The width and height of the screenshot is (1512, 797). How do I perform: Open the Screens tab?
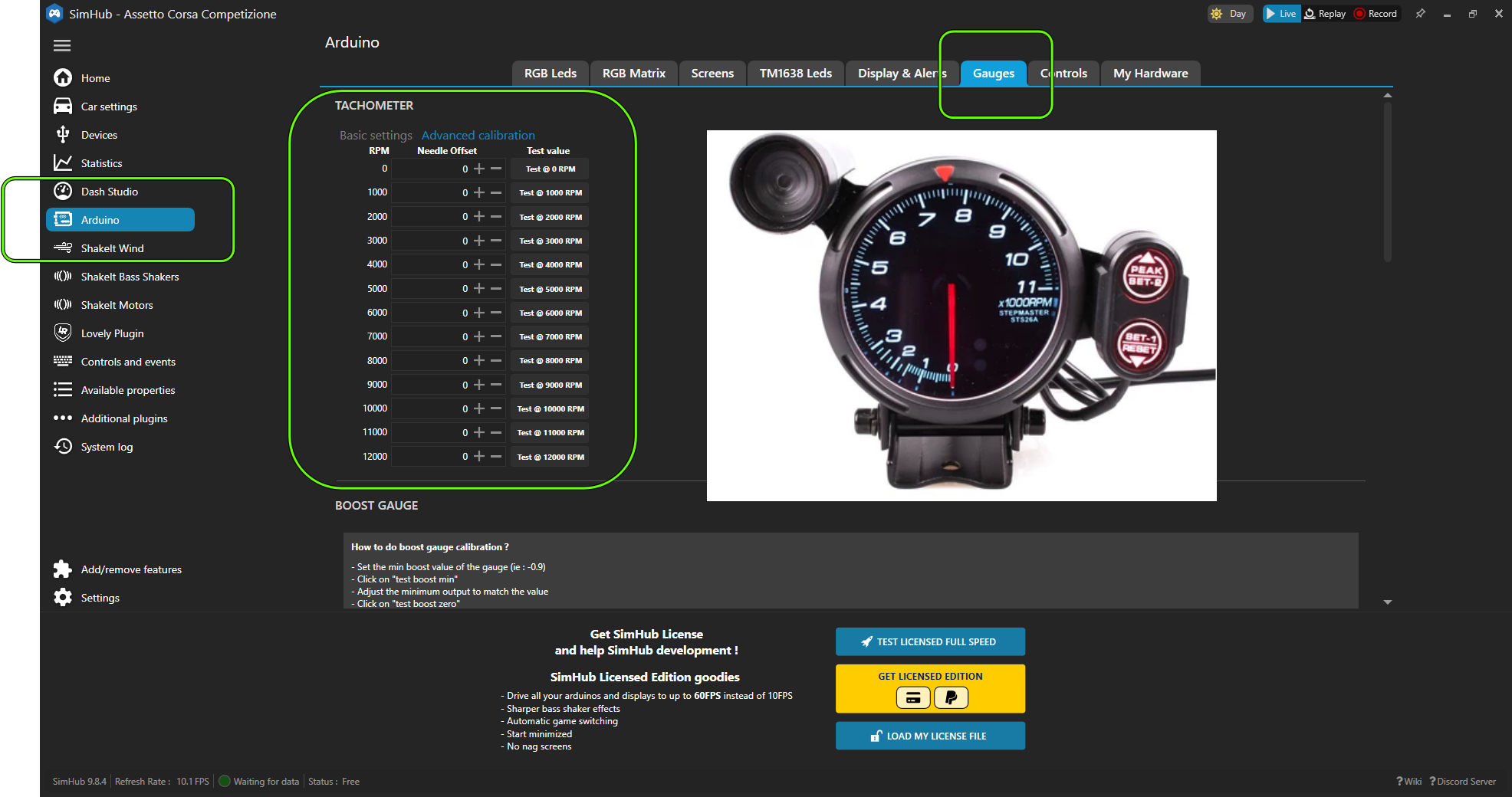[712, 74]
